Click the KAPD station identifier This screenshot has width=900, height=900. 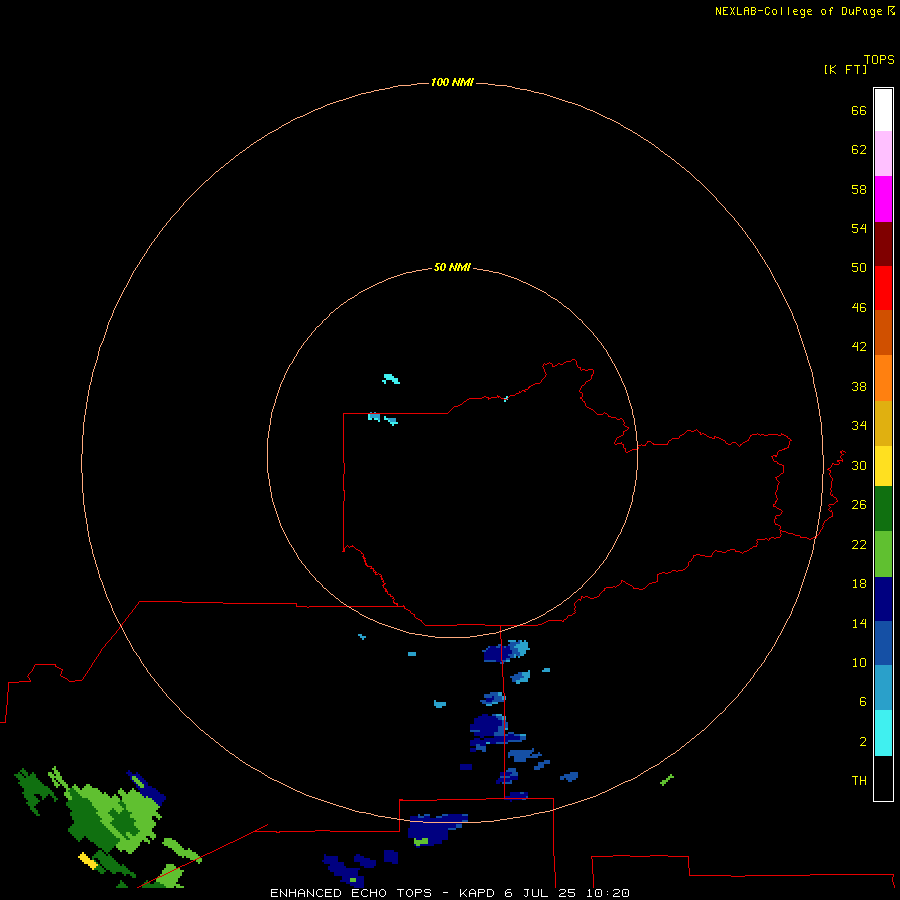(x=478, y=893)
